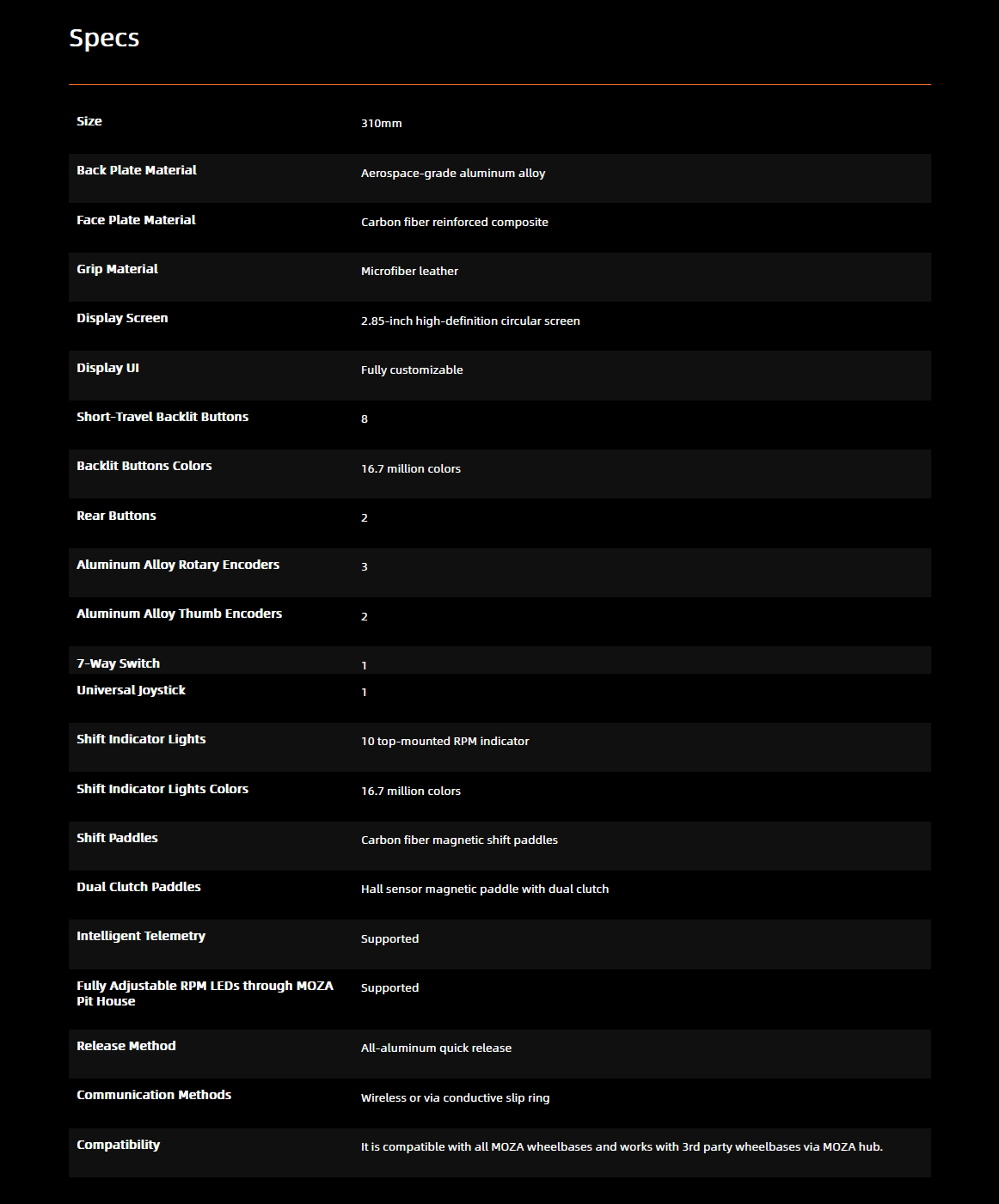
Task: Click the Aerospace-grade aluminum alloy value
Action: (x=453, y=173)
